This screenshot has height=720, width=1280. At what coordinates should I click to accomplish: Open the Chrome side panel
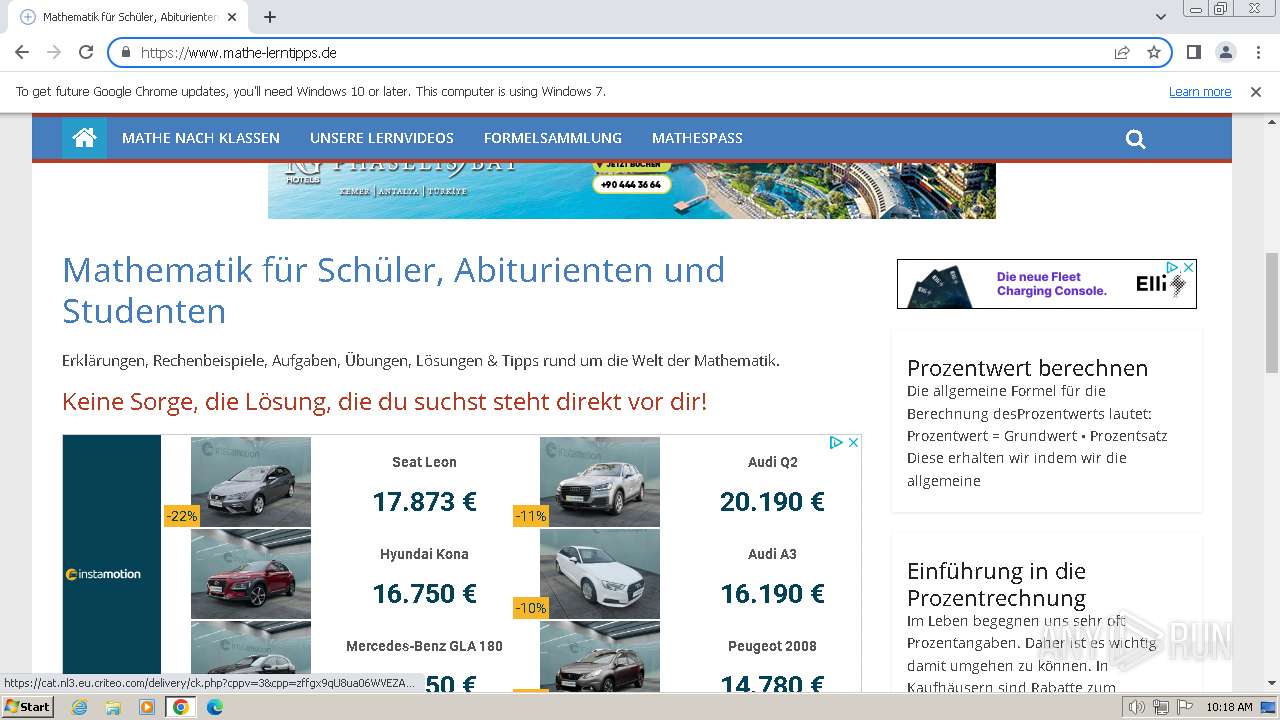[x=1193, y=53]
